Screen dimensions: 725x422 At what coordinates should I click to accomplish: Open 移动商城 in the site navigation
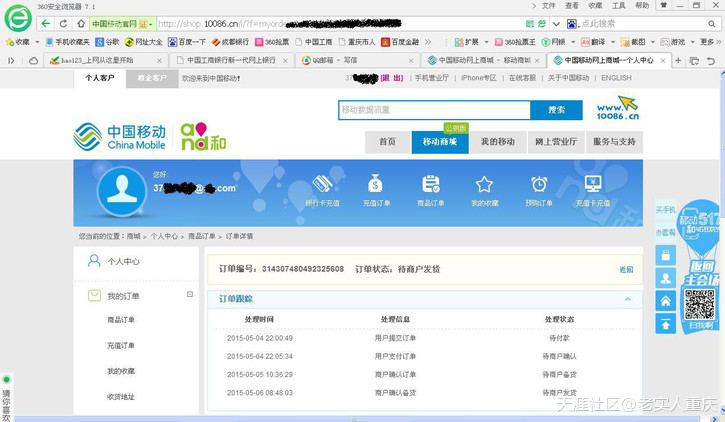pyautogui.click(x=440, y=142)
